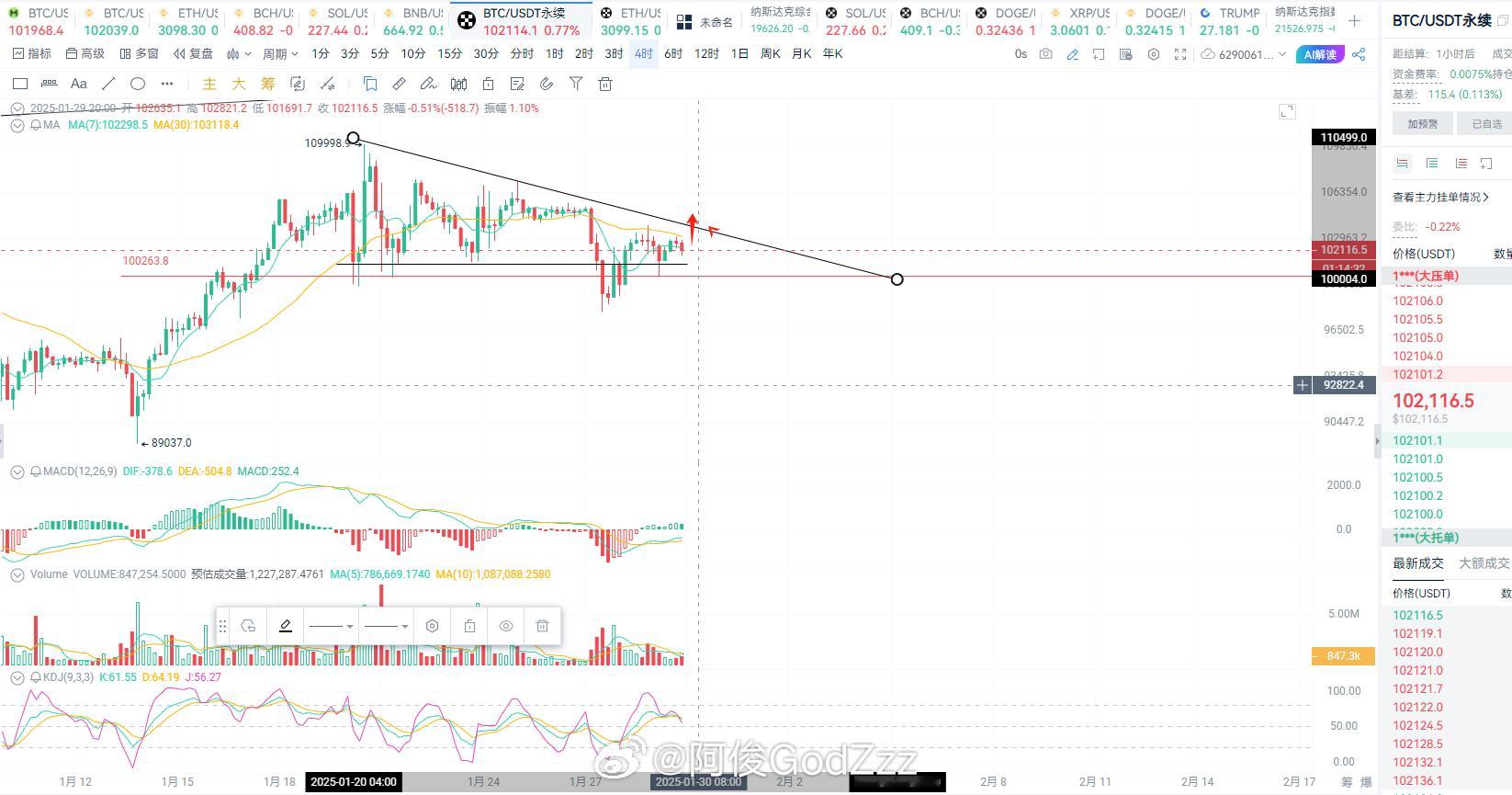Collapse candle info row chevron
Image resolution: width=1512 pixels, height=795 pixels.
point(17,108)
